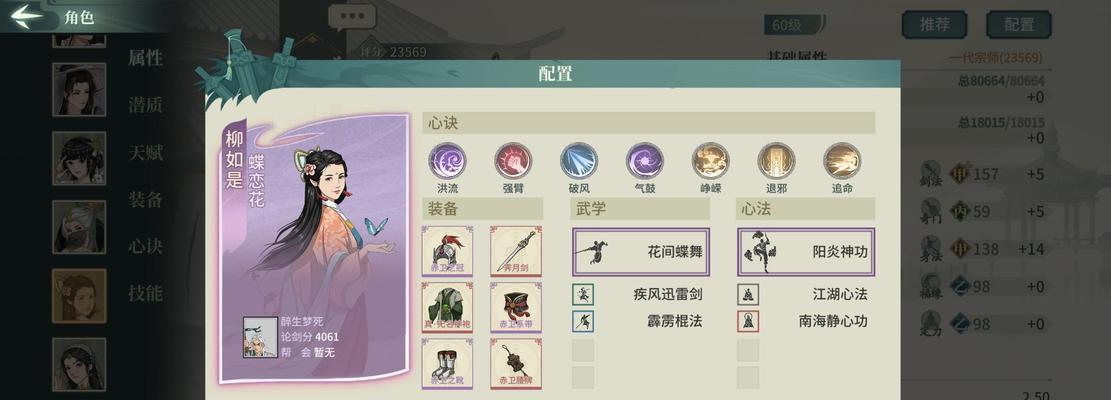Select the 阳炎神功 inner technique
The image size is (1111, 400).
(806, 251)
